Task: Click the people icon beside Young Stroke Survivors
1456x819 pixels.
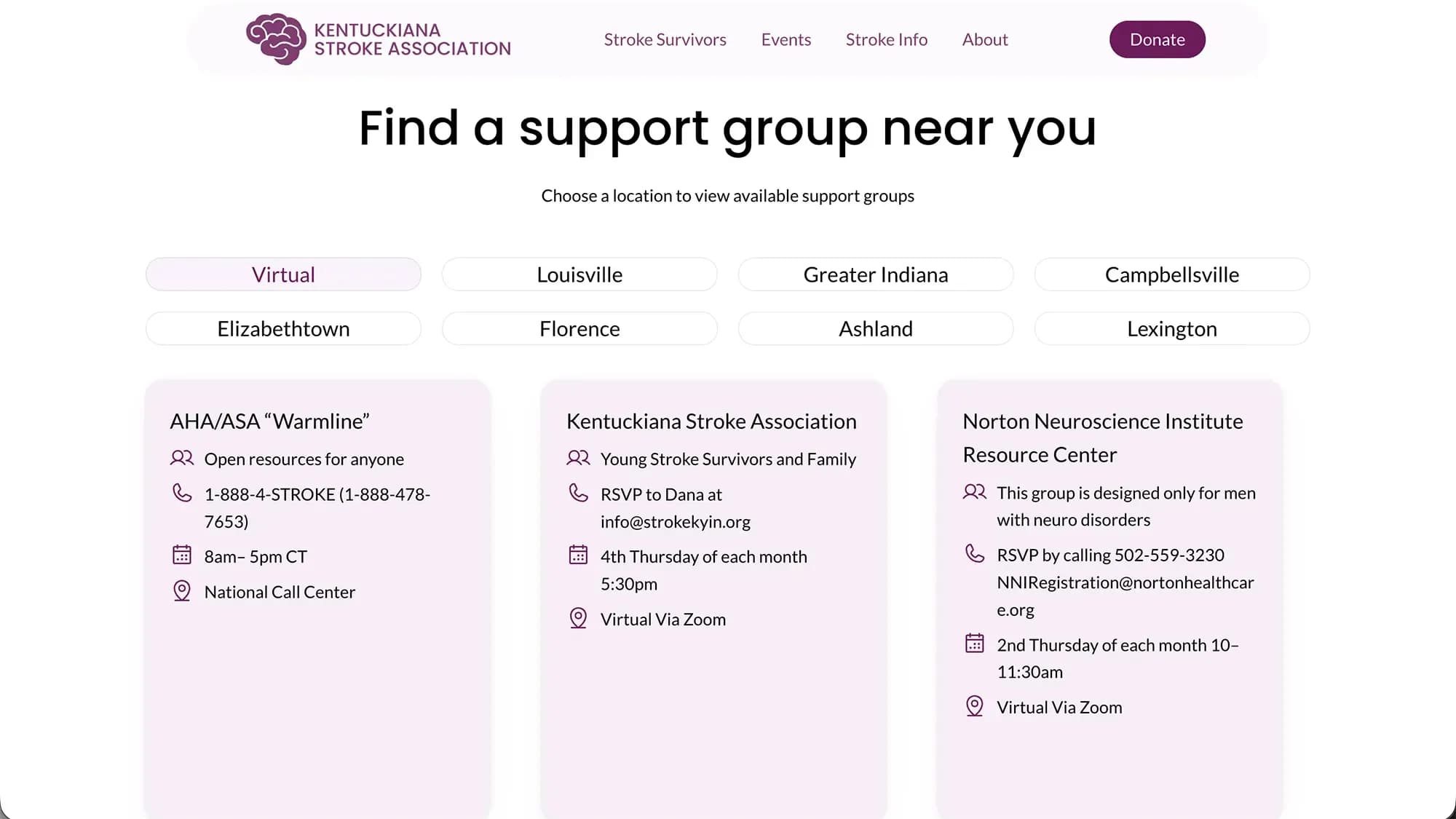Action: (578, 458)
